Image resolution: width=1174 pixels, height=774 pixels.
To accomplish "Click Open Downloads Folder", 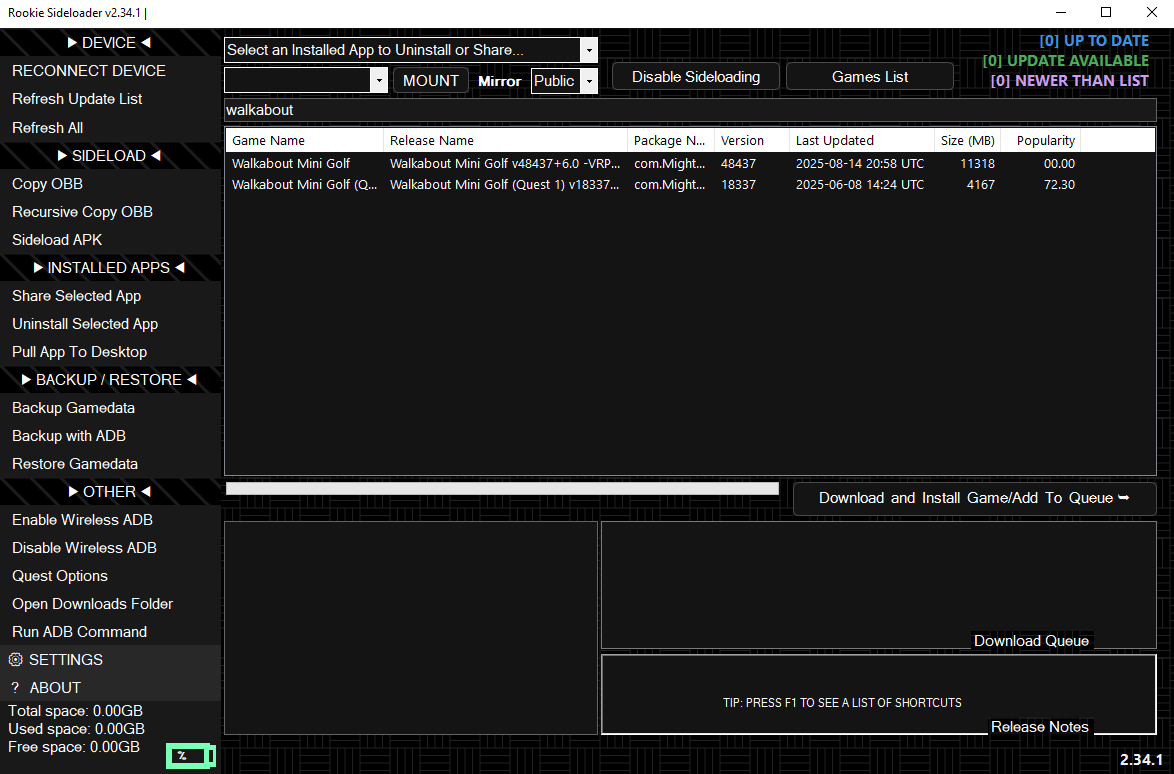I will tap(111, 603).
